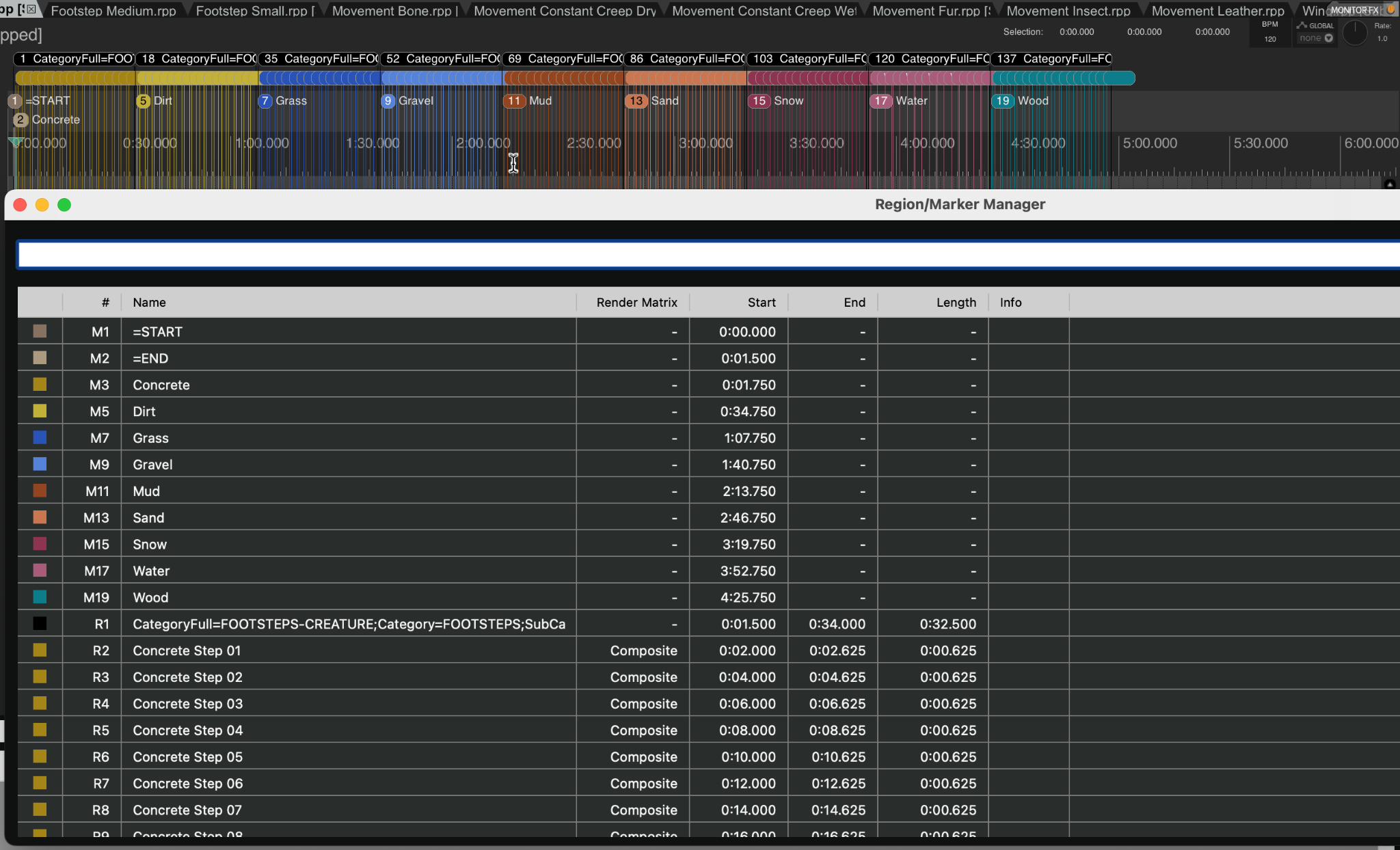This screenshot has width=1400, height=850.
Task: Click the BPM tempo field
Action: 1269,39
